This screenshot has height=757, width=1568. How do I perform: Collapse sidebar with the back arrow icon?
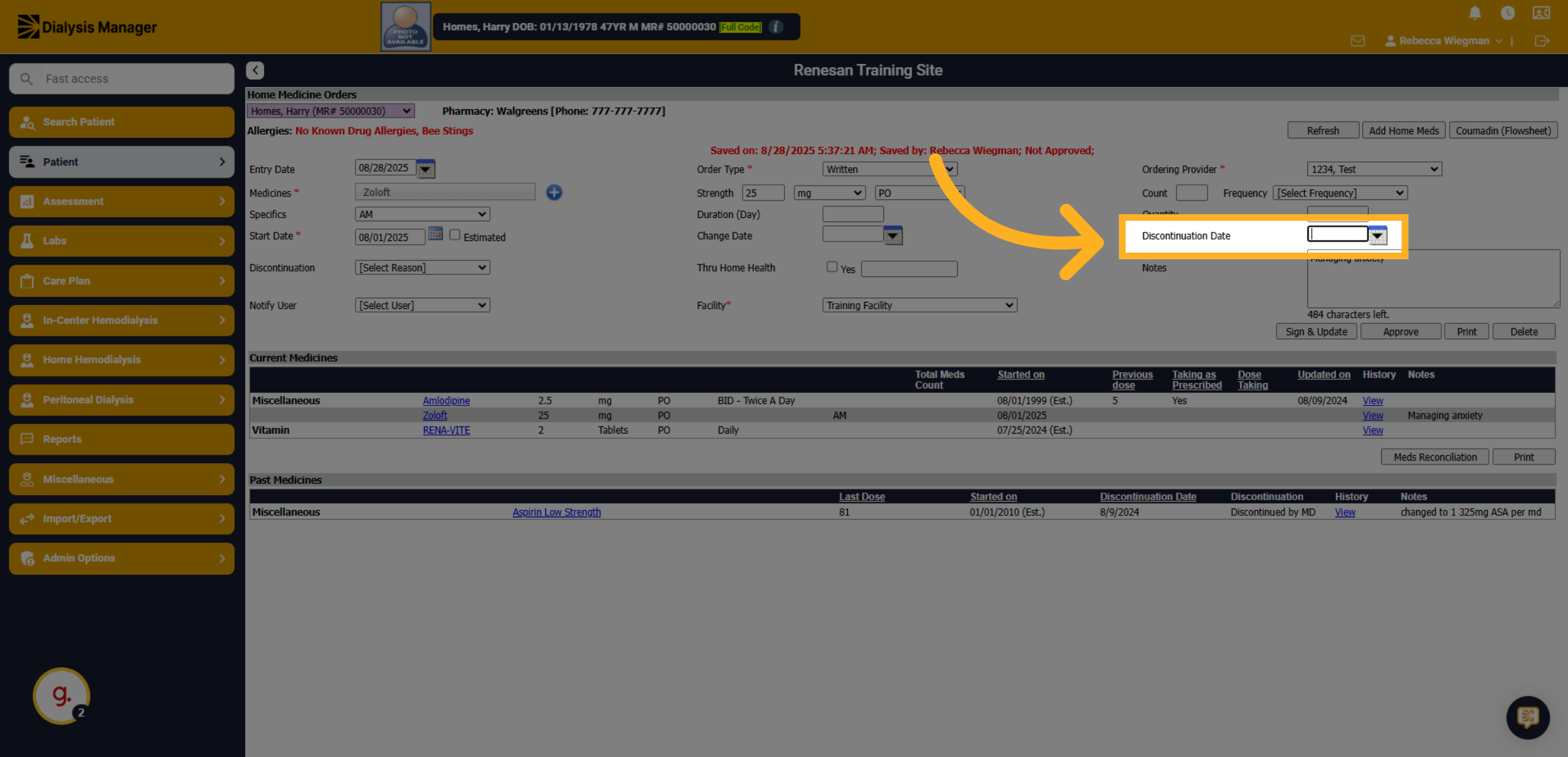(255, 70)
